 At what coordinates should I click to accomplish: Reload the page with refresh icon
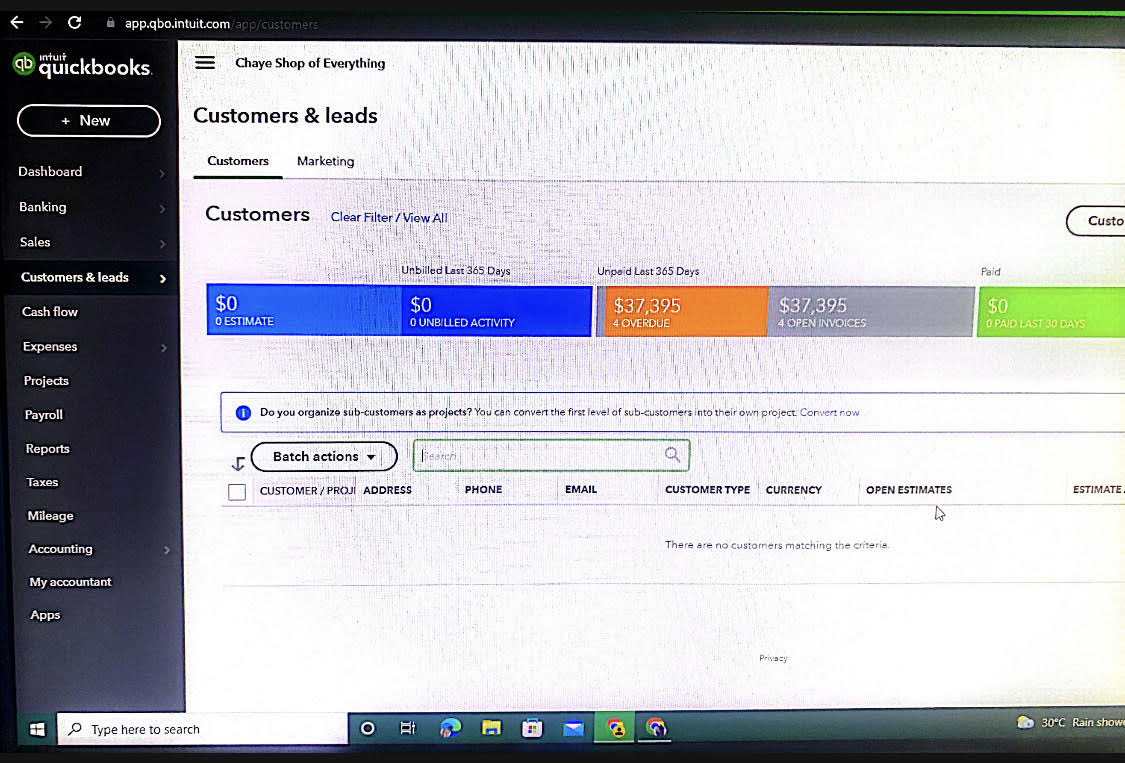pyautogui.click(x=75, y=22)
